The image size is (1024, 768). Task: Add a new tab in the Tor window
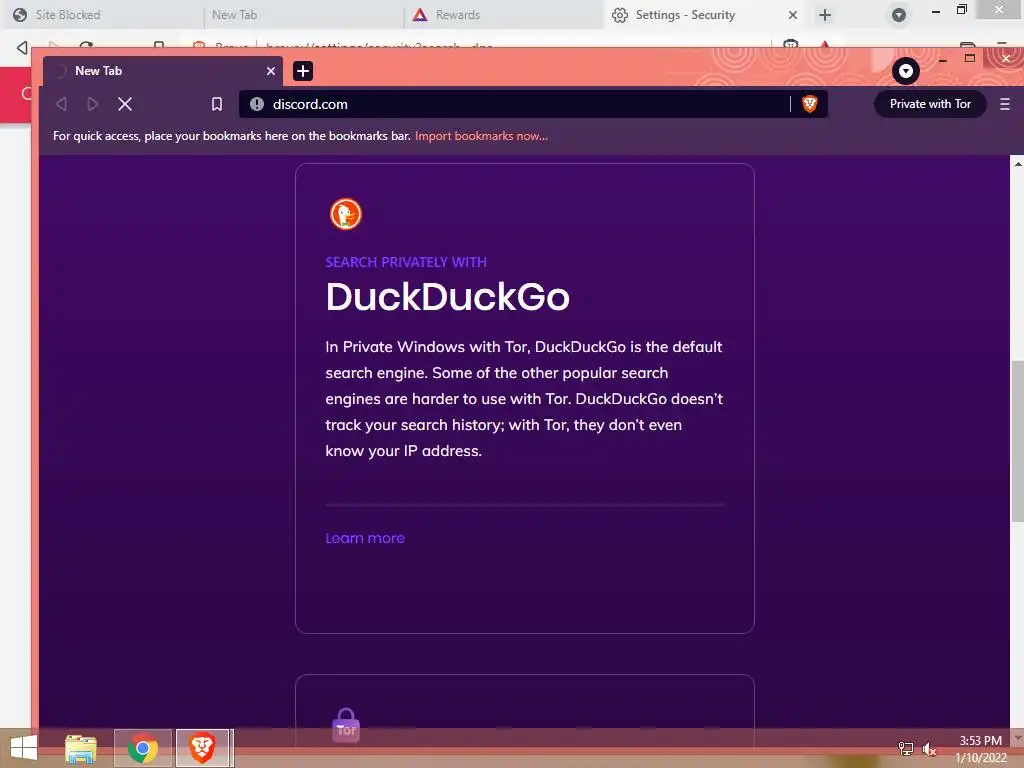click(x=303, y=71)
